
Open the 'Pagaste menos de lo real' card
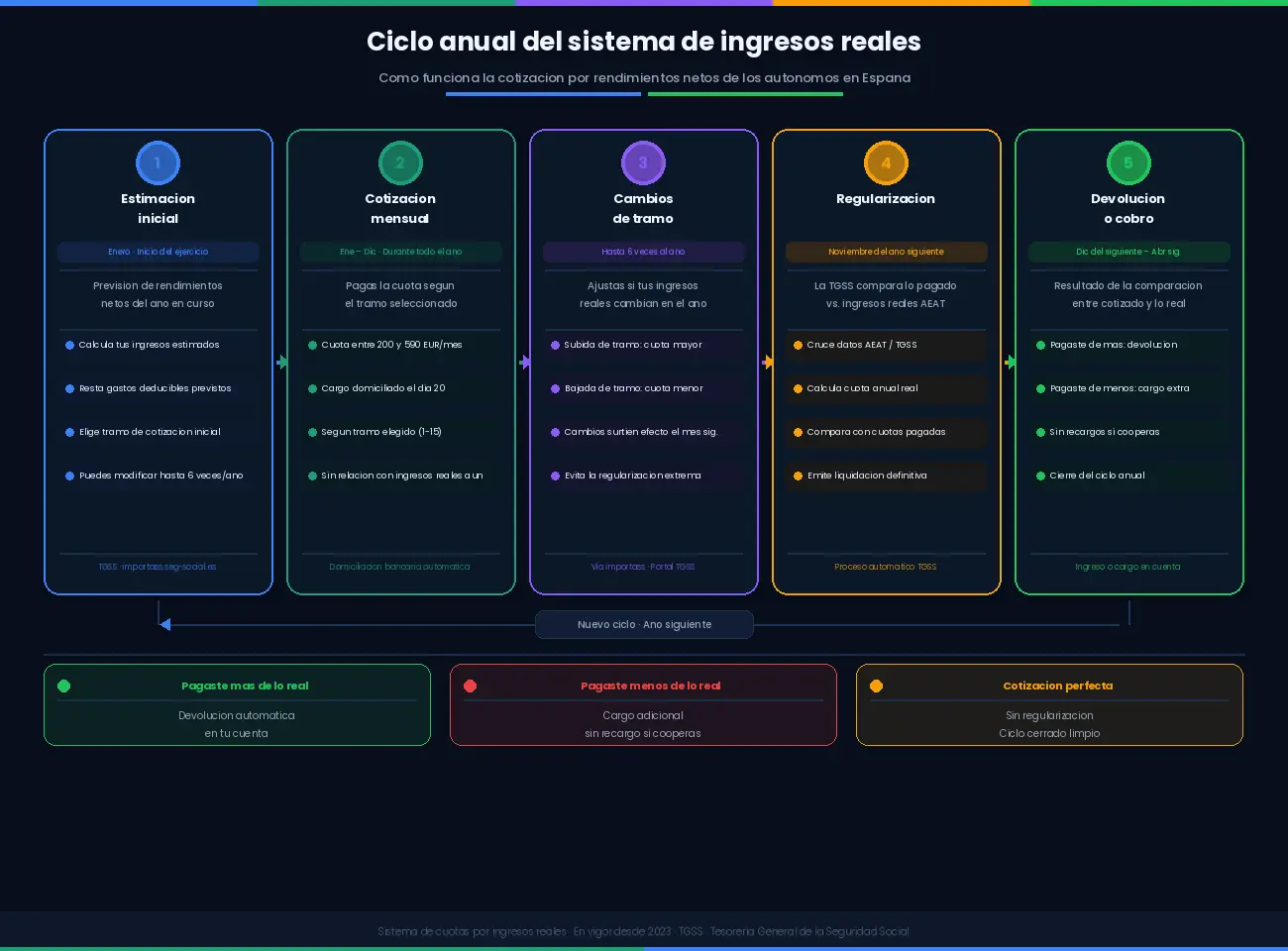(643, 704)
